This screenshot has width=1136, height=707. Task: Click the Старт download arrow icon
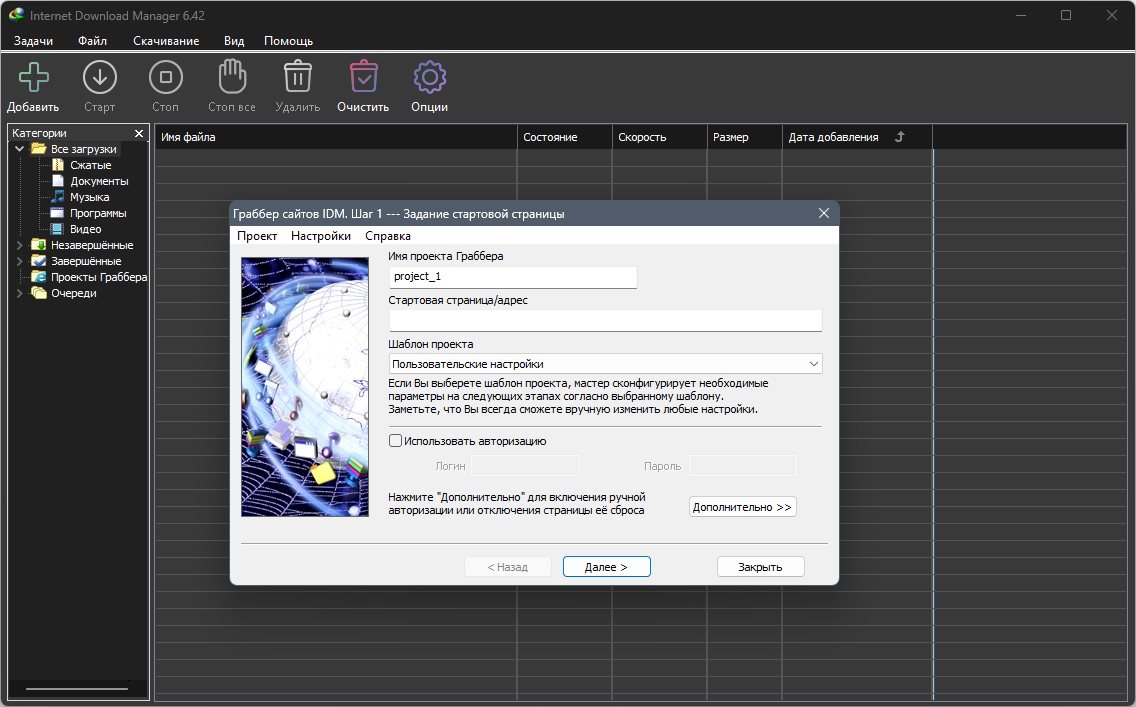tap(99, 77)
